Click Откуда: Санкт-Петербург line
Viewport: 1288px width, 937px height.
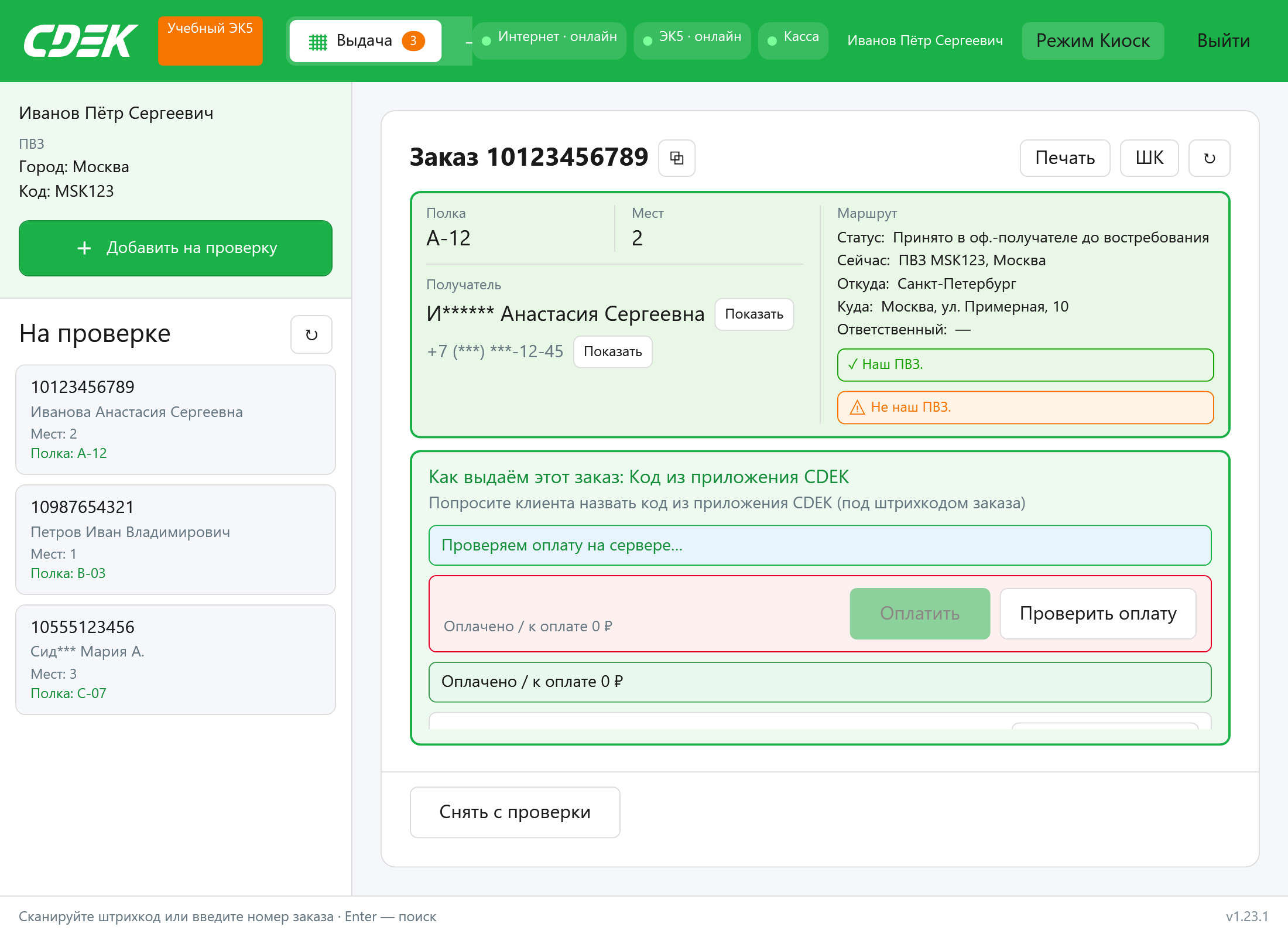[x=927, y=284]
